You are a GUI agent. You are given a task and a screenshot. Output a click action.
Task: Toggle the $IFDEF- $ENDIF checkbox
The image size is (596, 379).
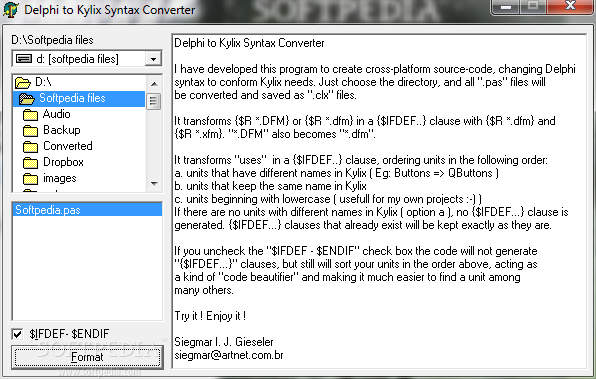(x=17, y=334)
